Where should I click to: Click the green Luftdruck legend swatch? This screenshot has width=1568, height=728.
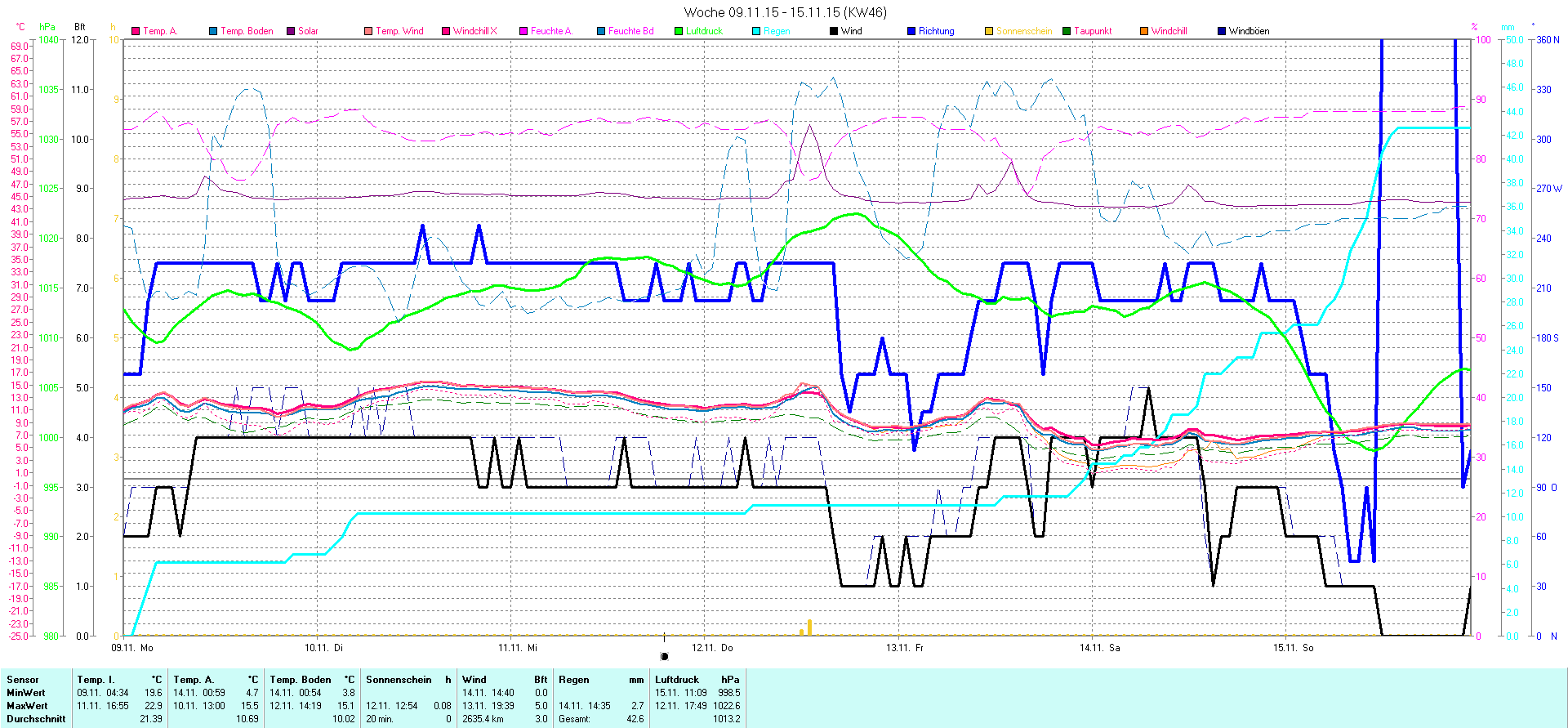(679, 31)
